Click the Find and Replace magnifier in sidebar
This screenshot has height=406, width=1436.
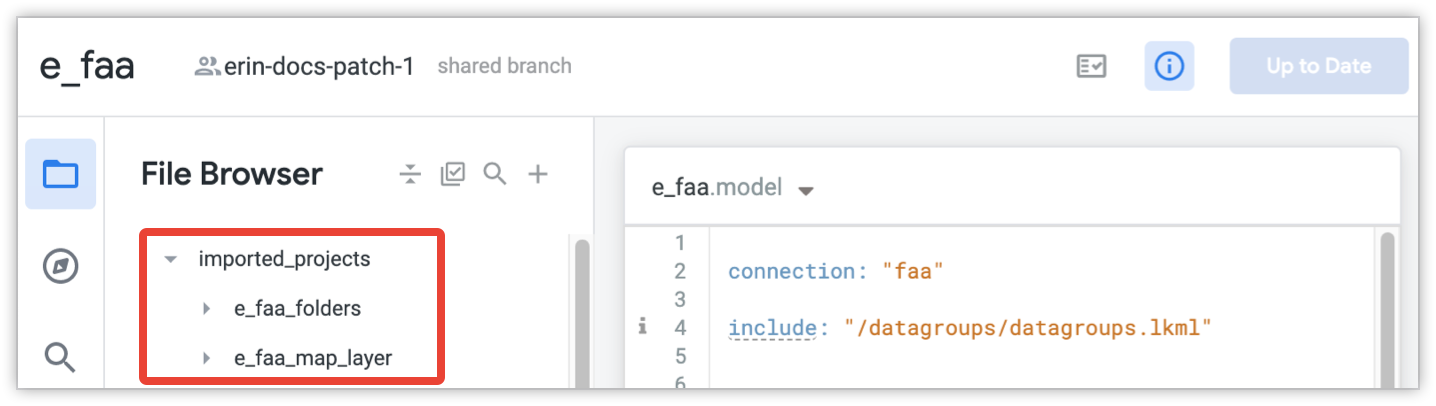pos(60,355)
